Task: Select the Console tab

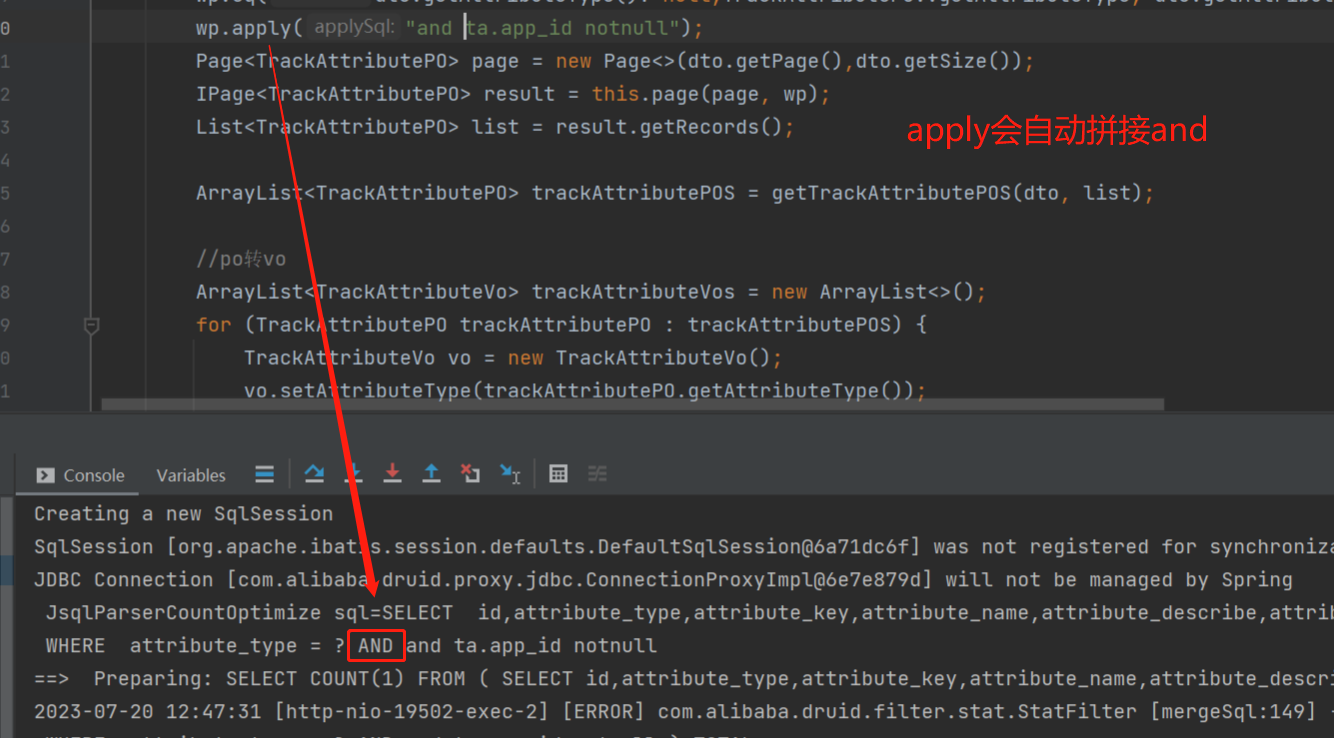Action: tap(89, 474)
